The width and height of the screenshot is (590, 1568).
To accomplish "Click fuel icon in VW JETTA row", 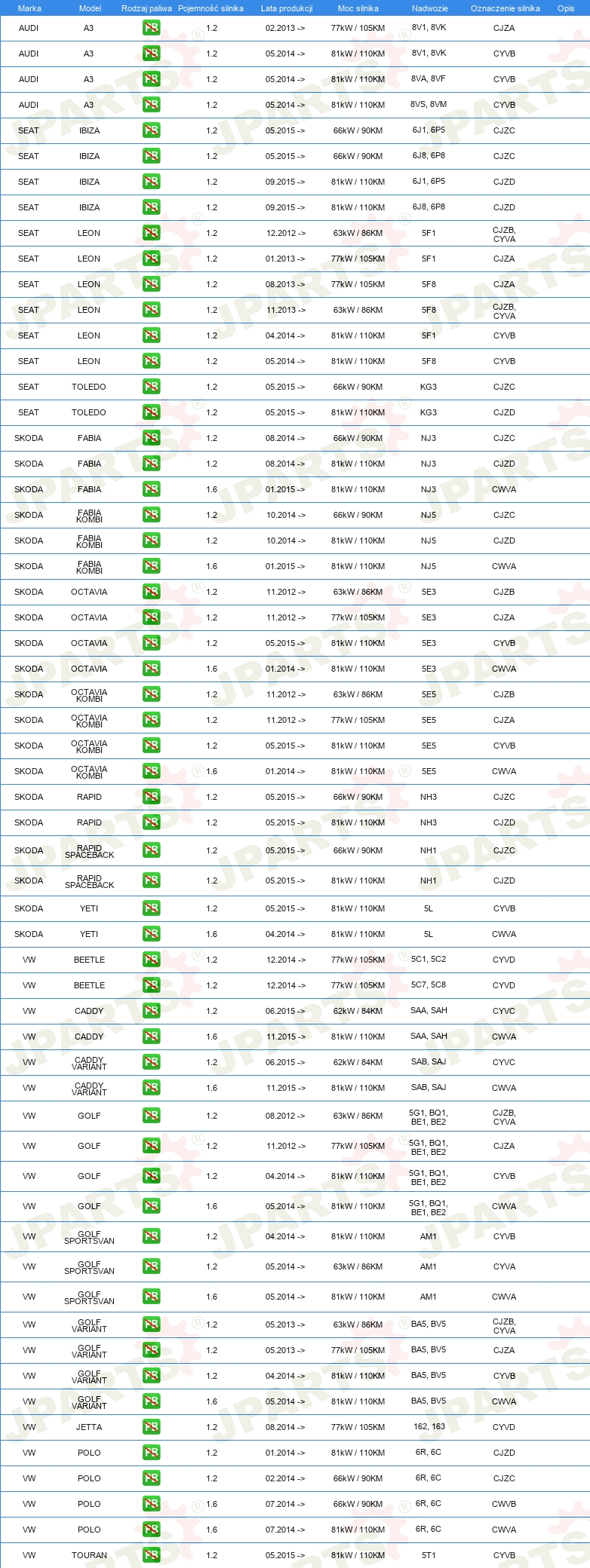I will point(151,1427).
